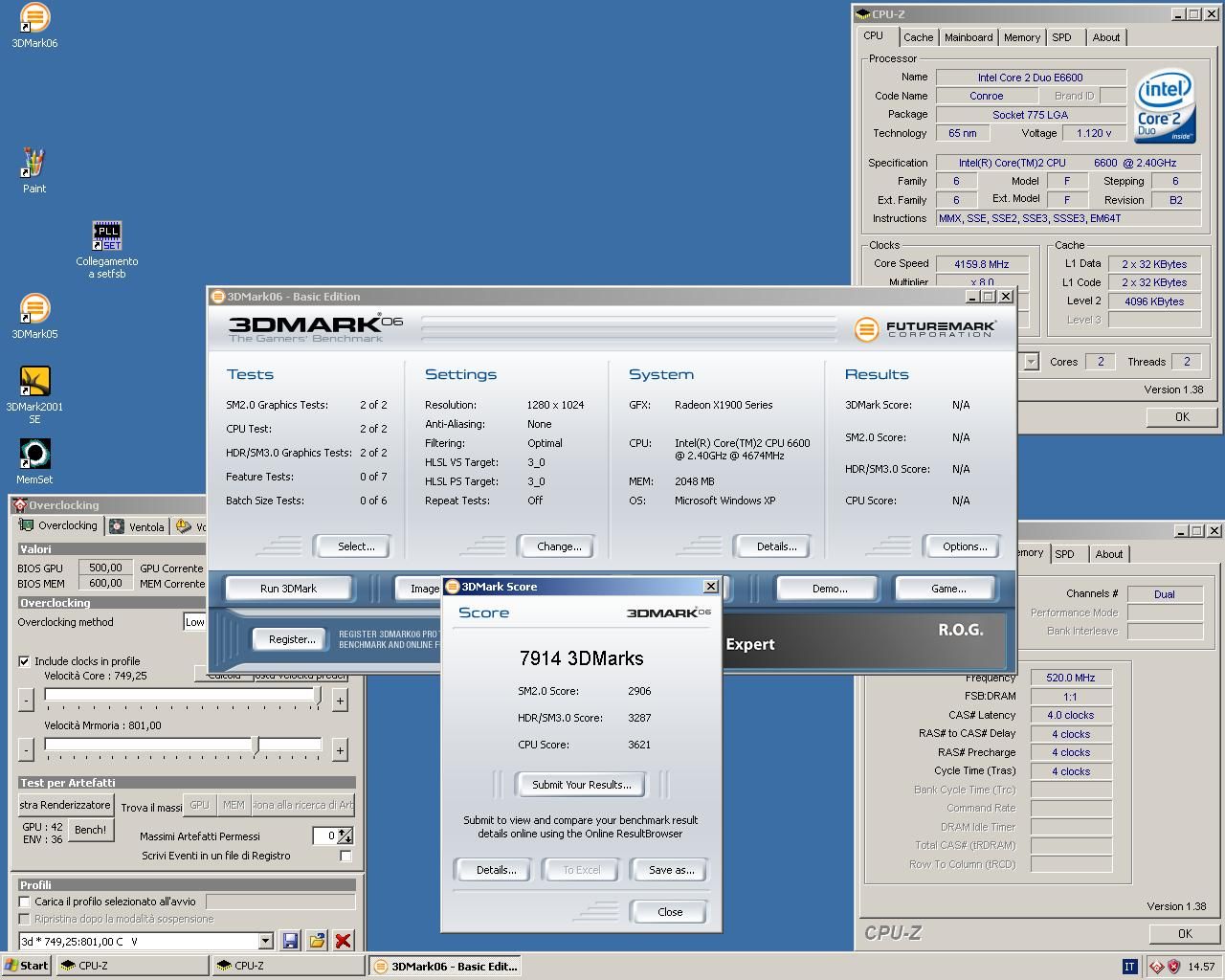
Task: Open the Cache tab in CPU-Z
Action: pos(918,37)
